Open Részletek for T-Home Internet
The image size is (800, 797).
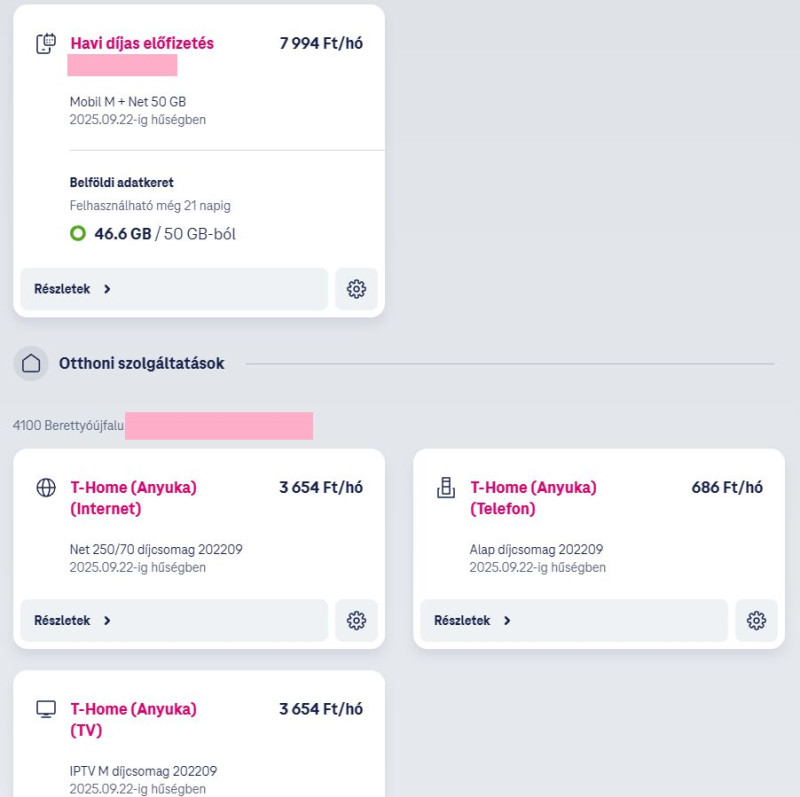pyautogui.click(x=174, y=620)
